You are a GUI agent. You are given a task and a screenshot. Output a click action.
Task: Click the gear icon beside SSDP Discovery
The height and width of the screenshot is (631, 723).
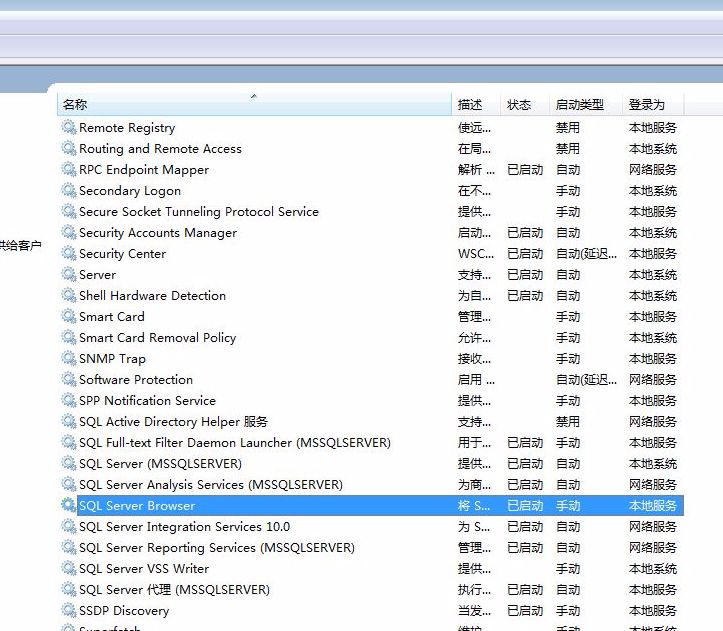pyautogui.click(x=69, y=610)
